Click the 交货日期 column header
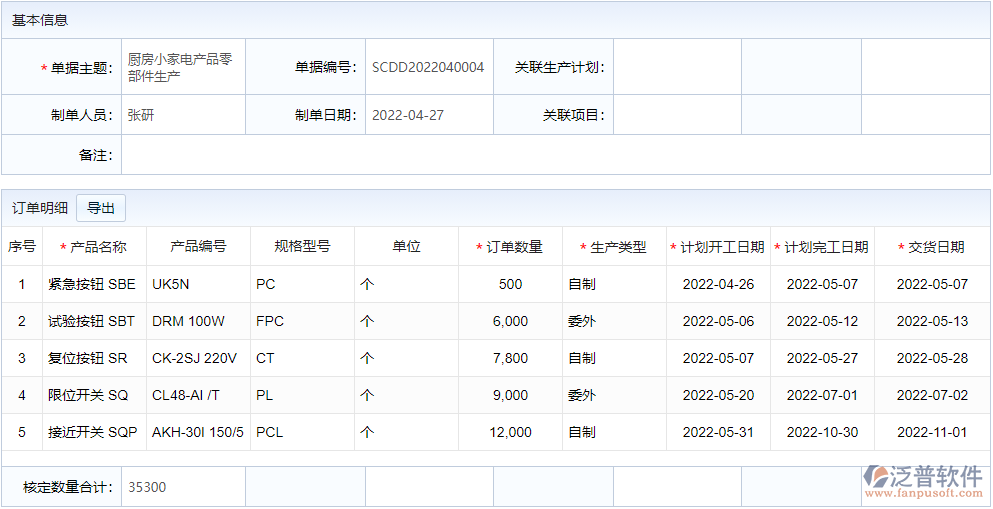The height and width of the screenshot is (509, 993). (932, 247)
